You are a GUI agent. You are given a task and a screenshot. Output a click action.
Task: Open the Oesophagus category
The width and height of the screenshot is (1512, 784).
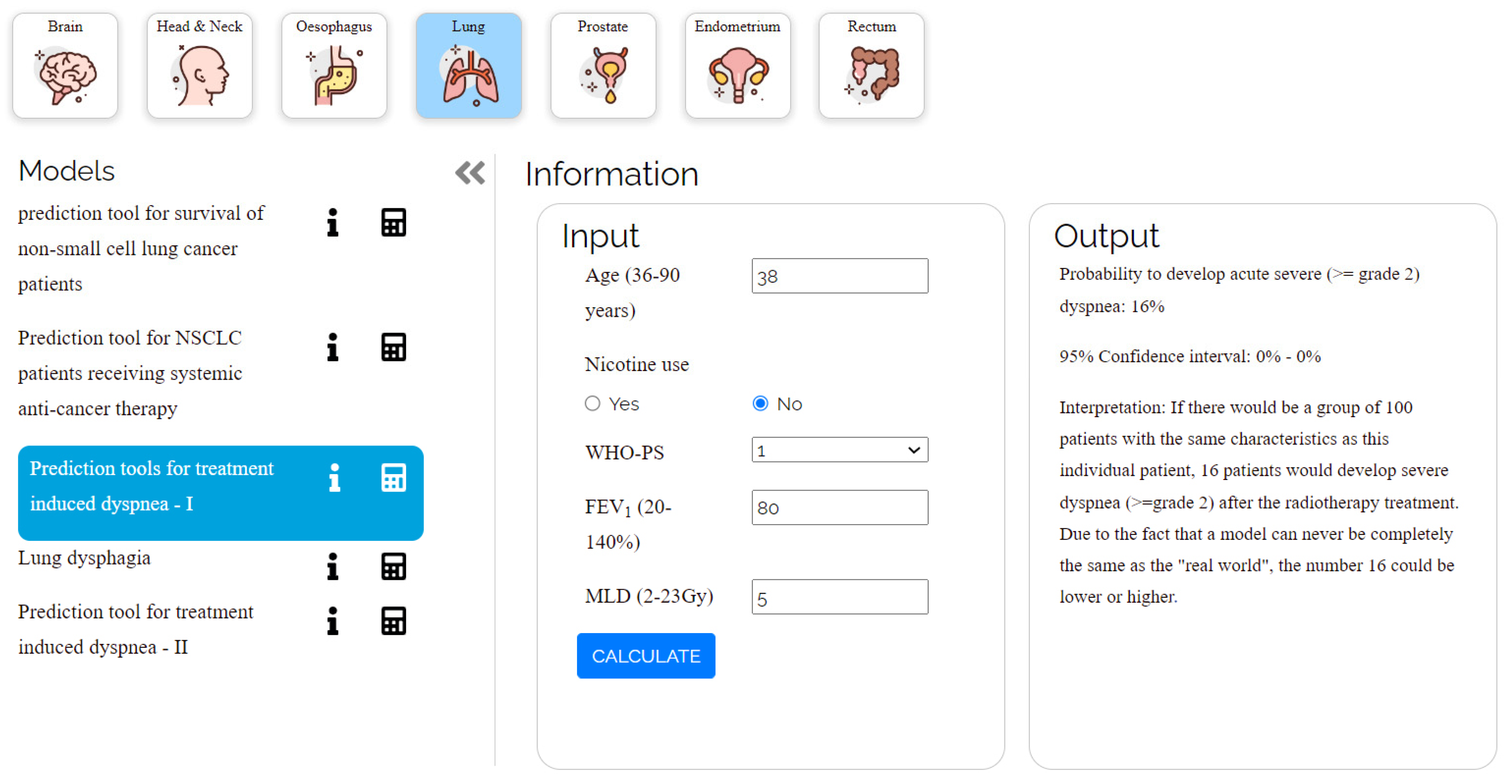point(334,66)
